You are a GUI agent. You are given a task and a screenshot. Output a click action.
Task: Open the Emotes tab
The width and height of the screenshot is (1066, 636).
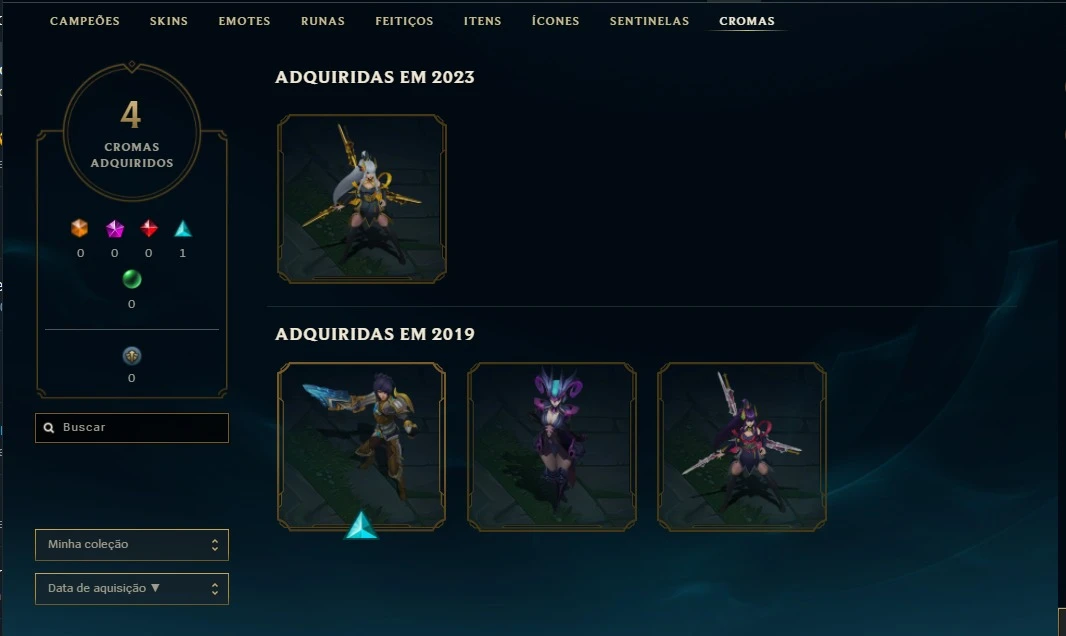(244, 21)
